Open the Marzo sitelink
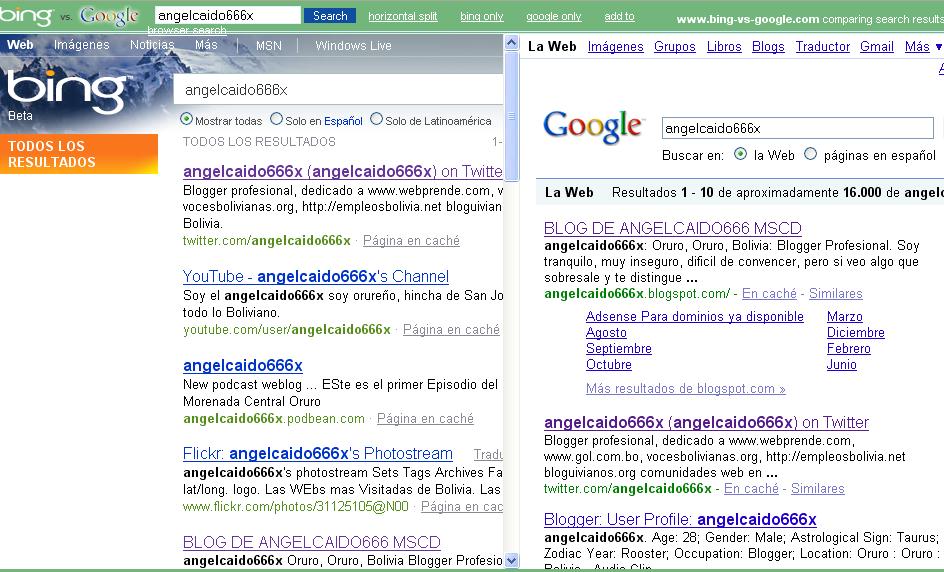Viewport: 944px width, 572px height. pos(845,316)
